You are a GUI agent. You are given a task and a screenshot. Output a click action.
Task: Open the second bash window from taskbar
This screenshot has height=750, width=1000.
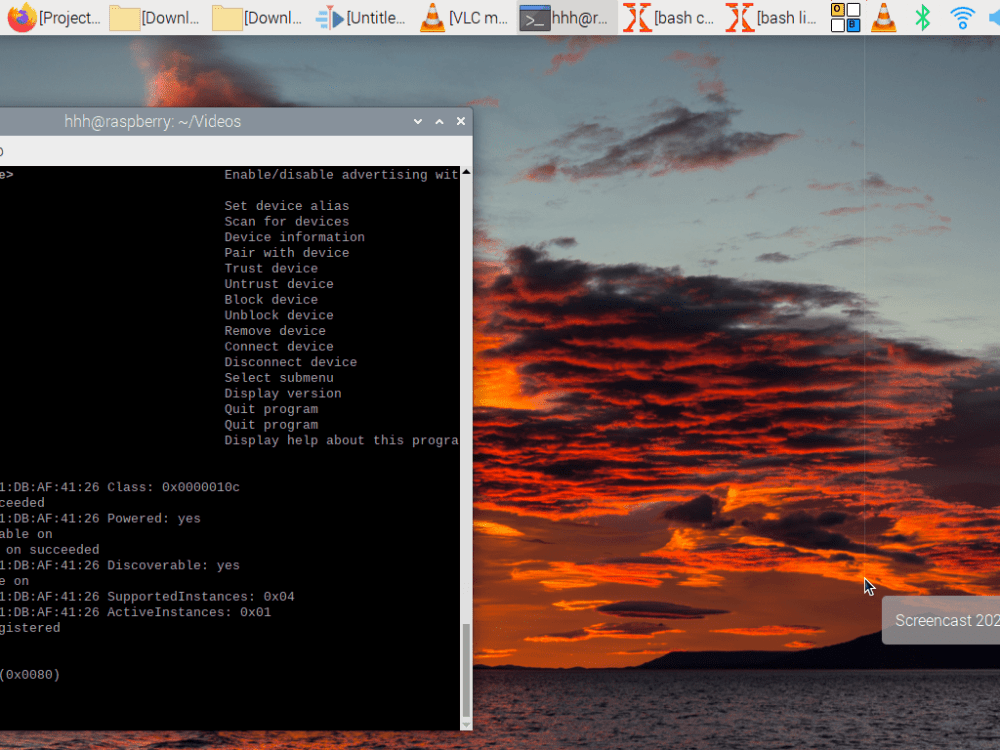(770, 17)
